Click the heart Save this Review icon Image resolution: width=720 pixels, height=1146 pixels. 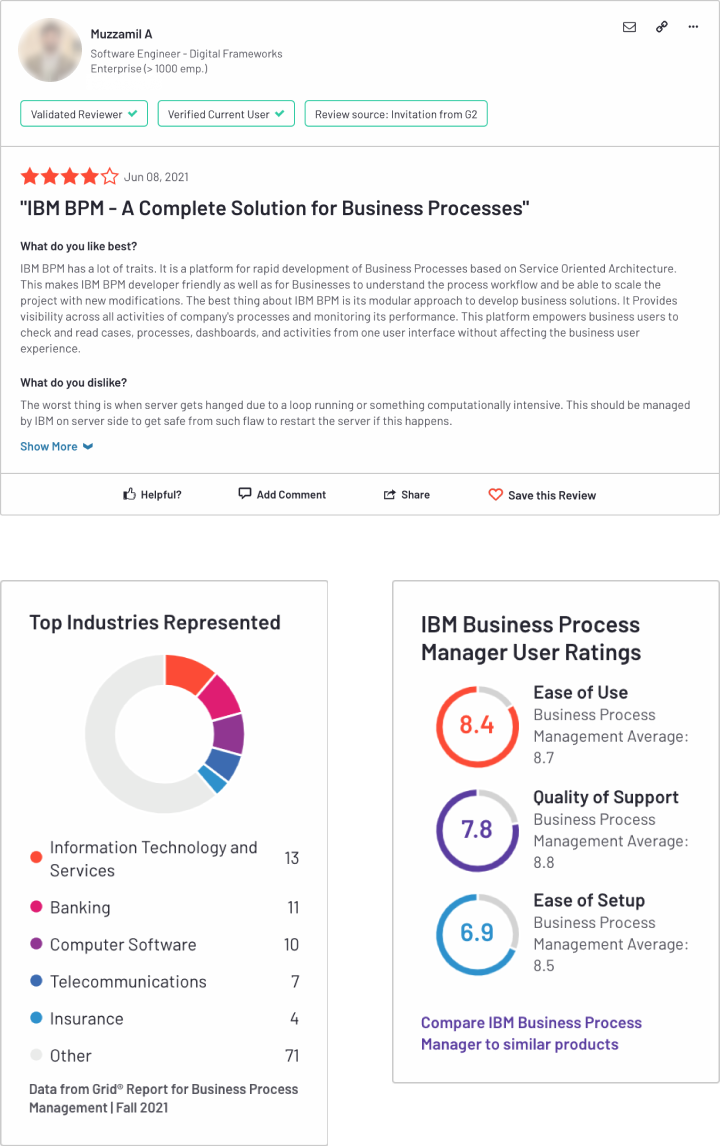click(x=496, y=495)
